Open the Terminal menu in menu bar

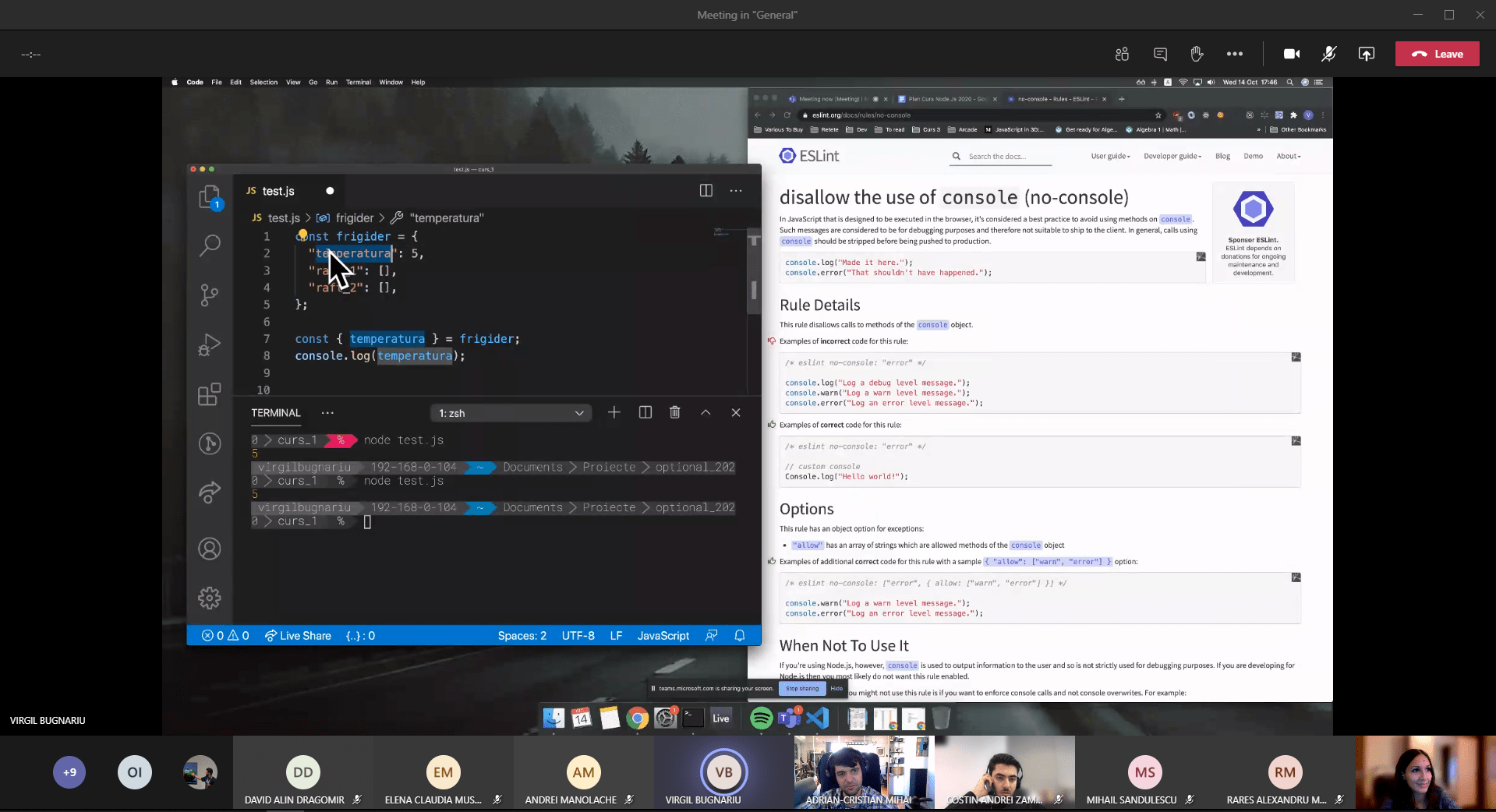coord(359,82)
